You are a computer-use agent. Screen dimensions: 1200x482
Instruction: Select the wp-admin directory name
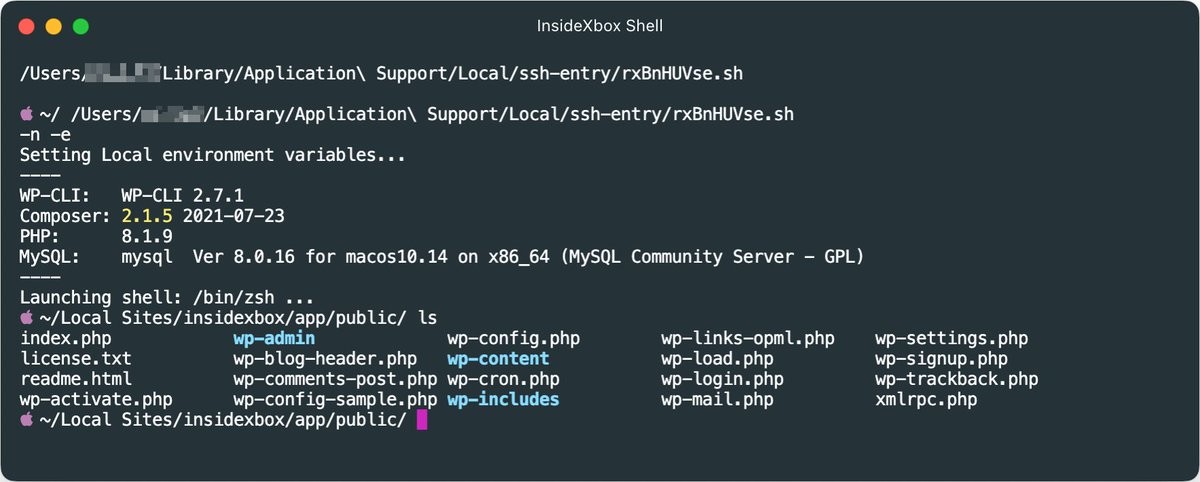[x=274, y=338]
